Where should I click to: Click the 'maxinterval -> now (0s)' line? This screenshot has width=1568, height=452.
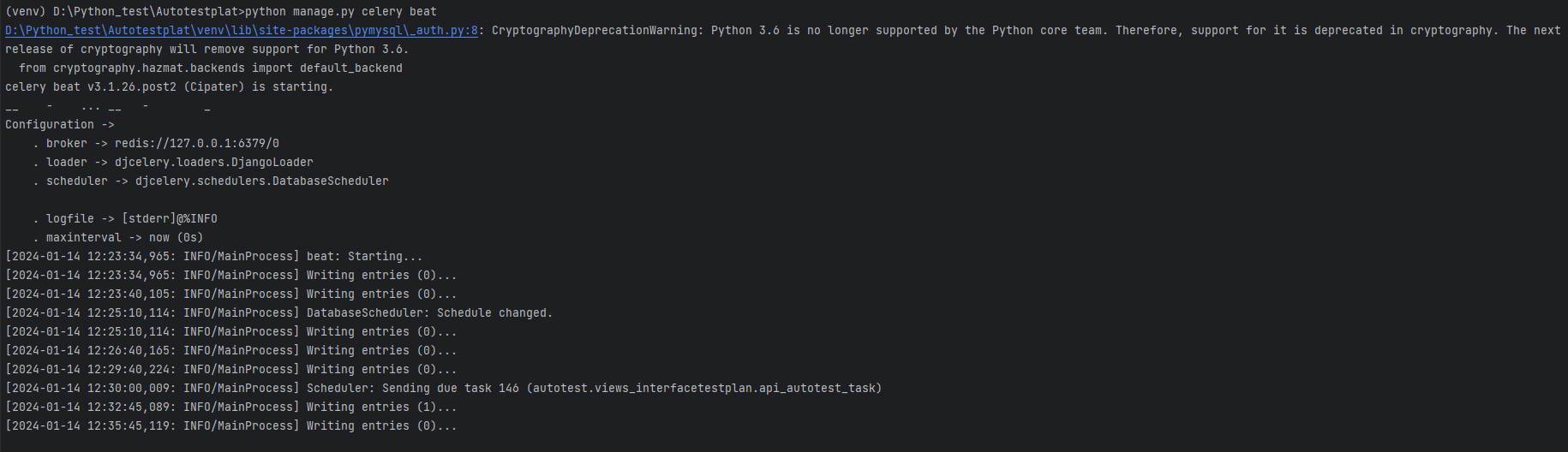pyautogui.click(x=124, y=238)
